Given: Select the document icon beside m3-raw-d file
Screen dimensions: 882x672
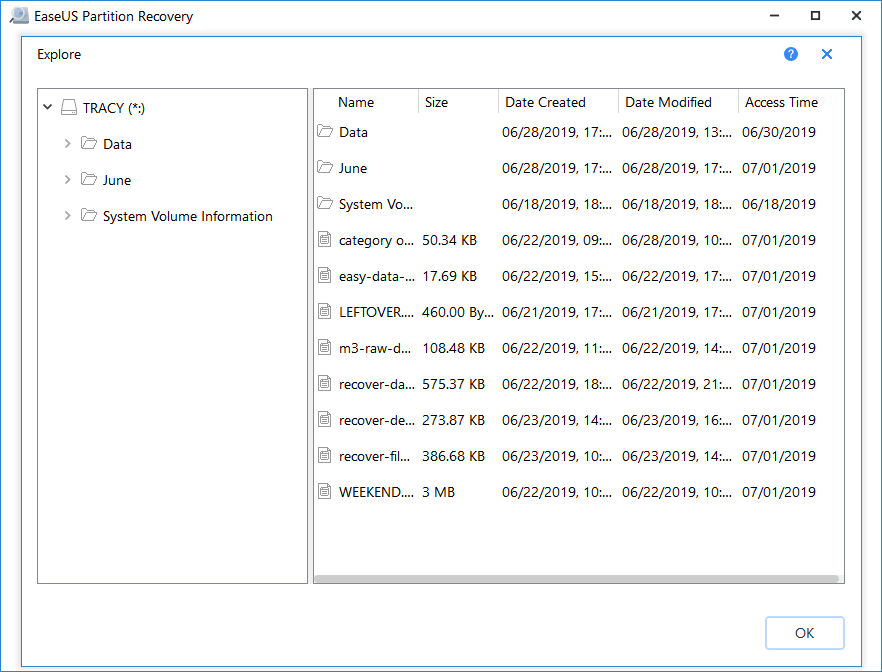Looking at the screenshot, I should tap(324, 347).
